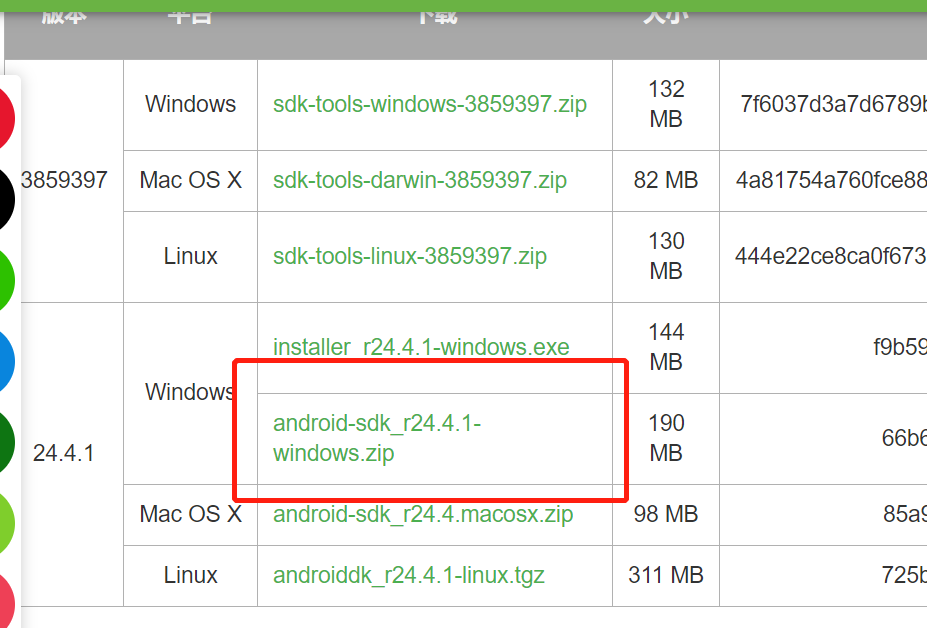Select the 144 MB size cell
Screen dimensions: 927x628
point(666,347)
